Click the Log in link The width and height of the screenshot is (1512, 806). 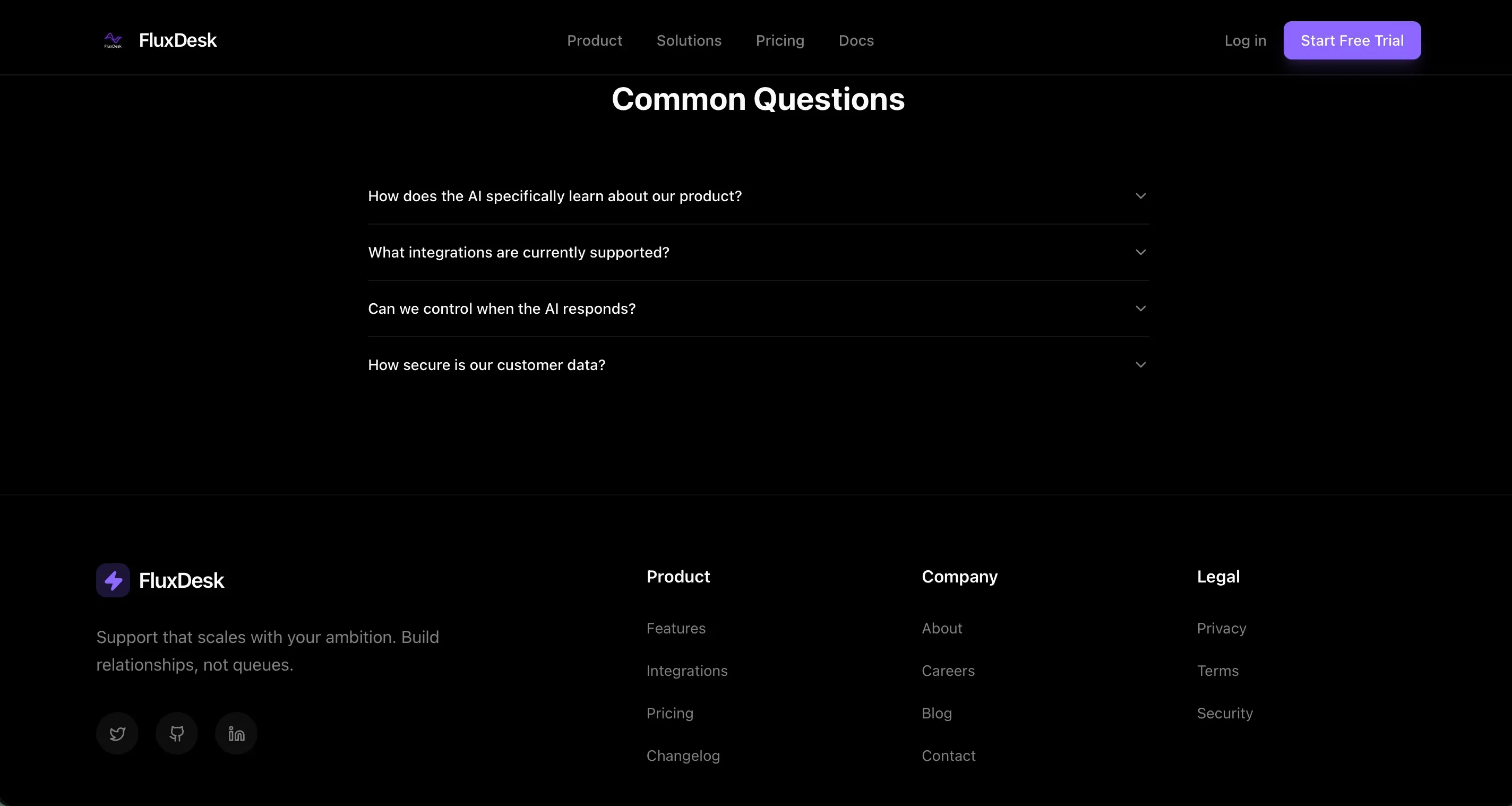click(1245, 40)
